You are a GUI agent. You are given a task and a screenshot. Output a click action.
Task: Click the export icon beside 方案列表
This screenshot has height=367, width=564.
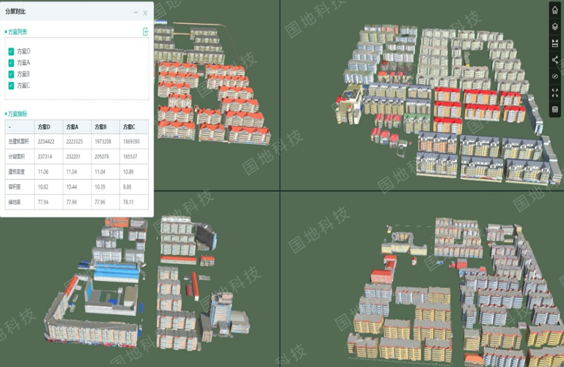coord(145,32)
